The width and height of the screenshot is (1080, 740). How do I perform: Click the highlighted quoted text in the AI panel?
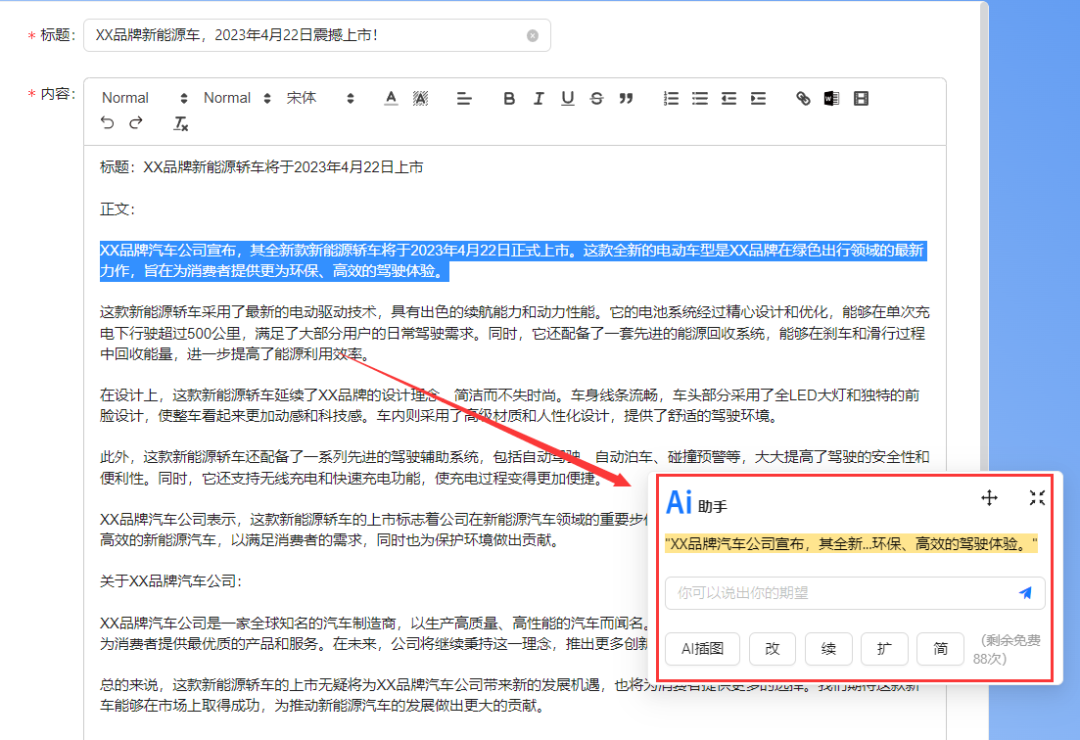point(851,544)
